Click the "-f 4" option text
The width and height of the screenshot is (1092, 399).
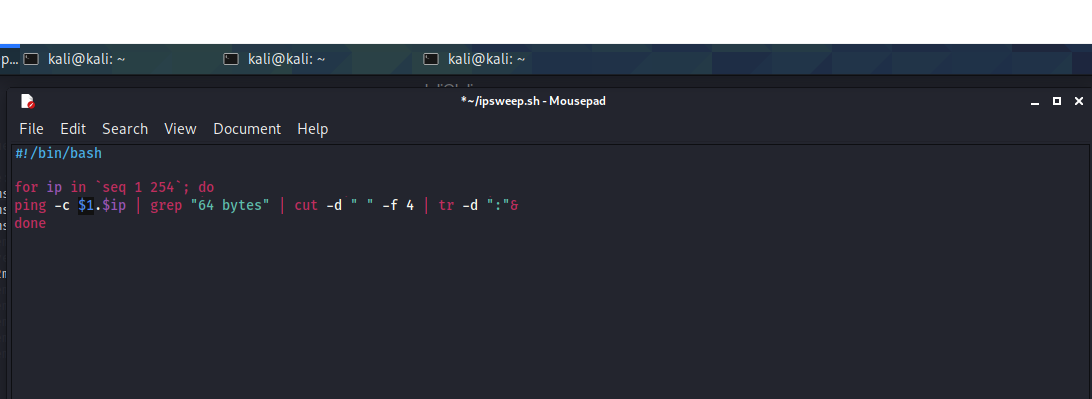398,205
